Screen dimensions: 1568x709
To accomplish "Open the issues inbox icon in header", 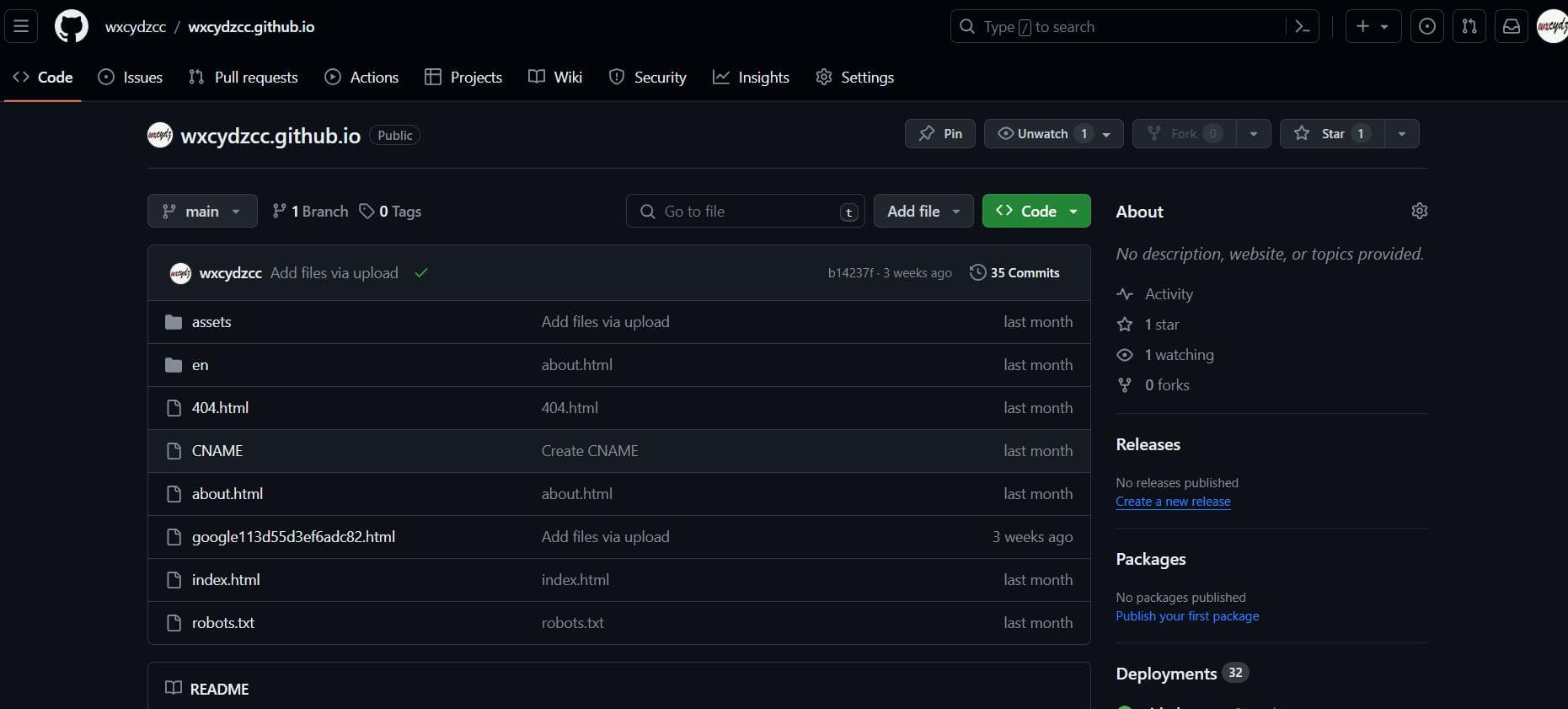I will coord(1427,27).
